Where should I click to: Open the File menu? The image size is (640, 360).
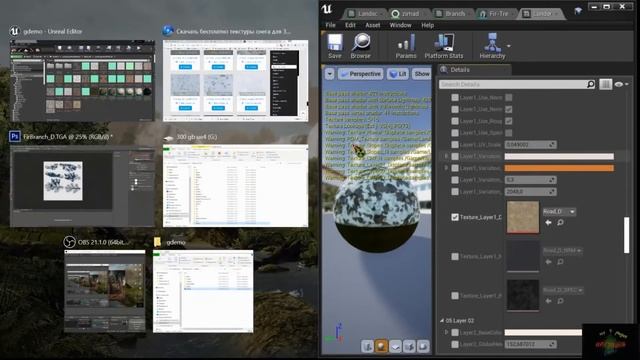click(331, 25)
